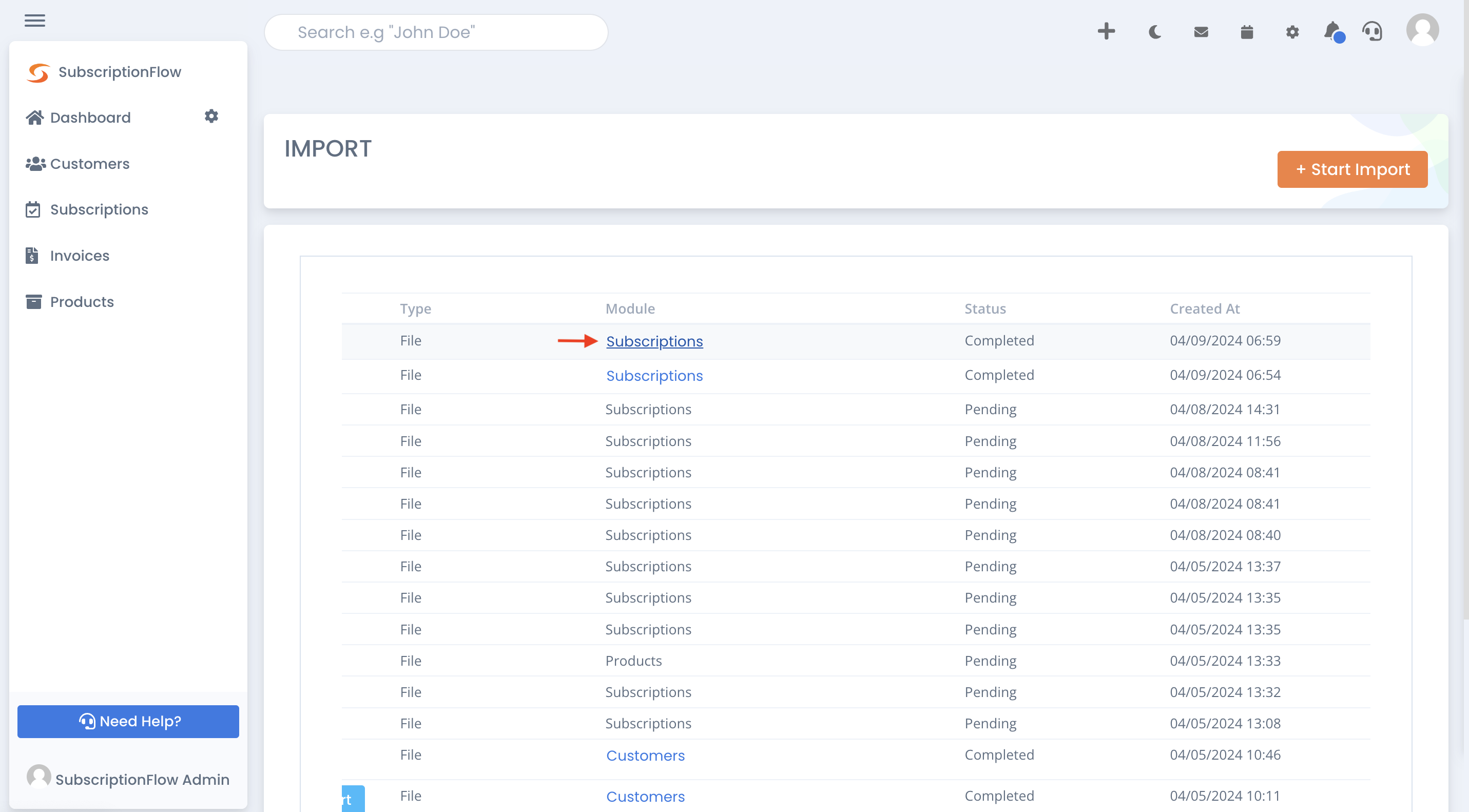
Task: Open settings gear in top bar
Action: 1292,32
